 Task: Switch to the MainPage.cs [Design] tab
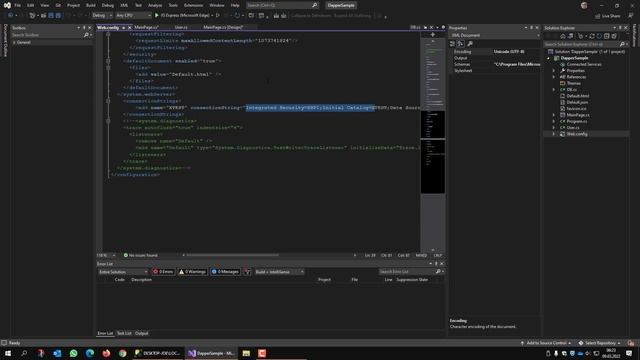tap(223, 27)
